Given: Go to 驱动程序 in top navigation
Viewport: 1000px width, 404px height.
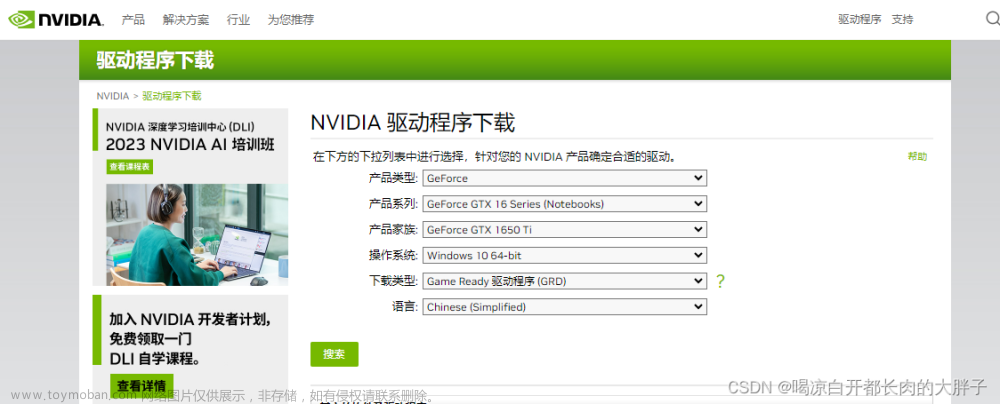Looking at the screenshot, I should [x=860, y=20].
